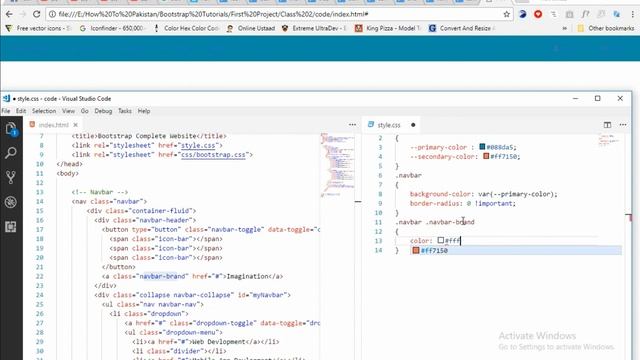Image resolution: width=640 pixels, height=360 pixels.
Task: Open the Tasks menu
Action: click(x=125, y=111)
